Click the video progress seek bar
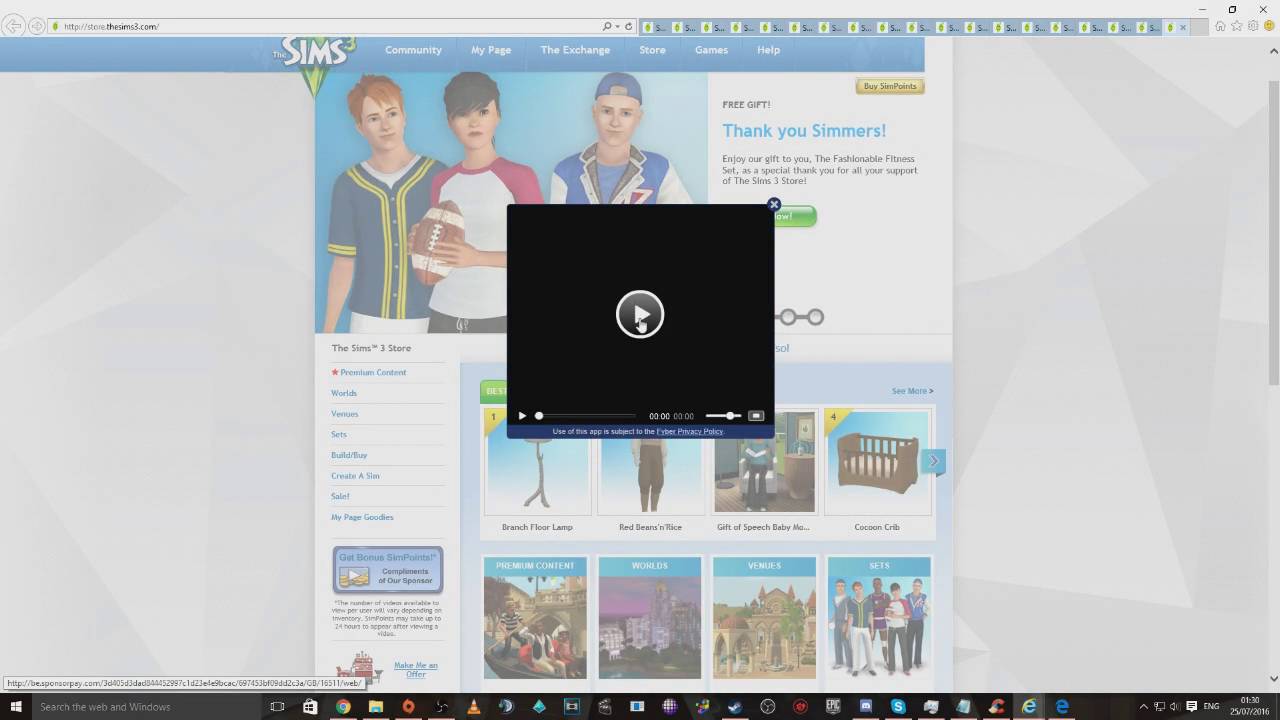The image size is (1280, 720). tap(586, 416)
